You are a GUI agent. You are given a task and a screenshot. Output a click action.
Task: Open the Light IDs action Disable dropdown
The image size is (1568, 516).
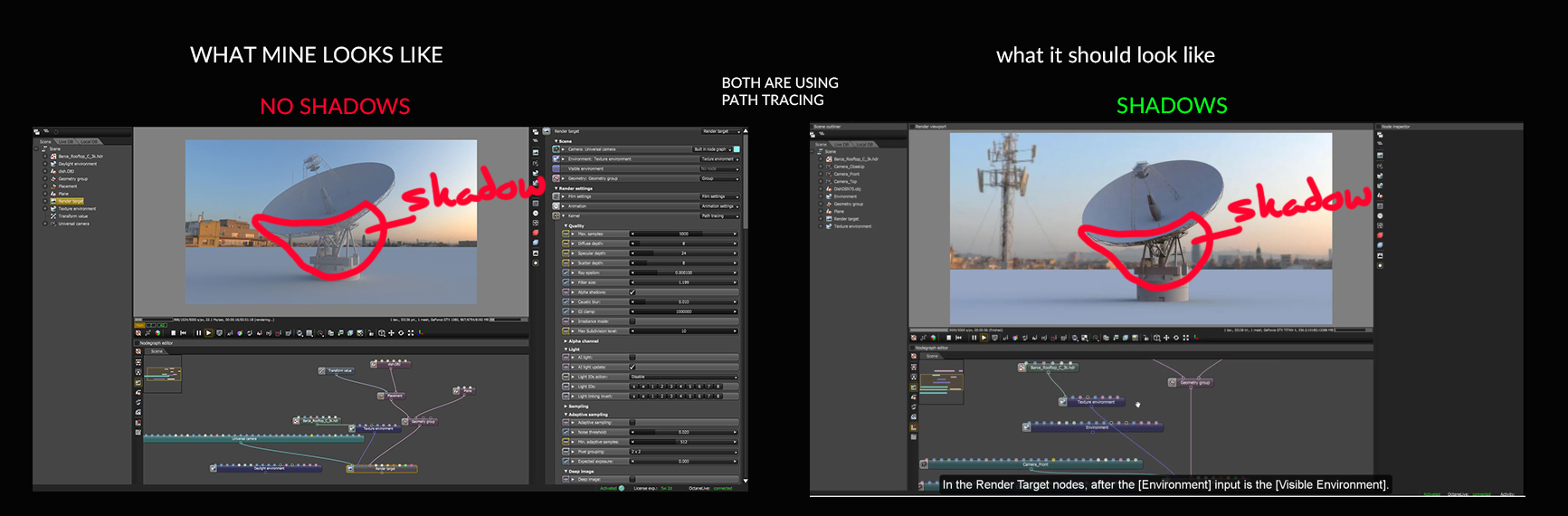coord(683,377)
